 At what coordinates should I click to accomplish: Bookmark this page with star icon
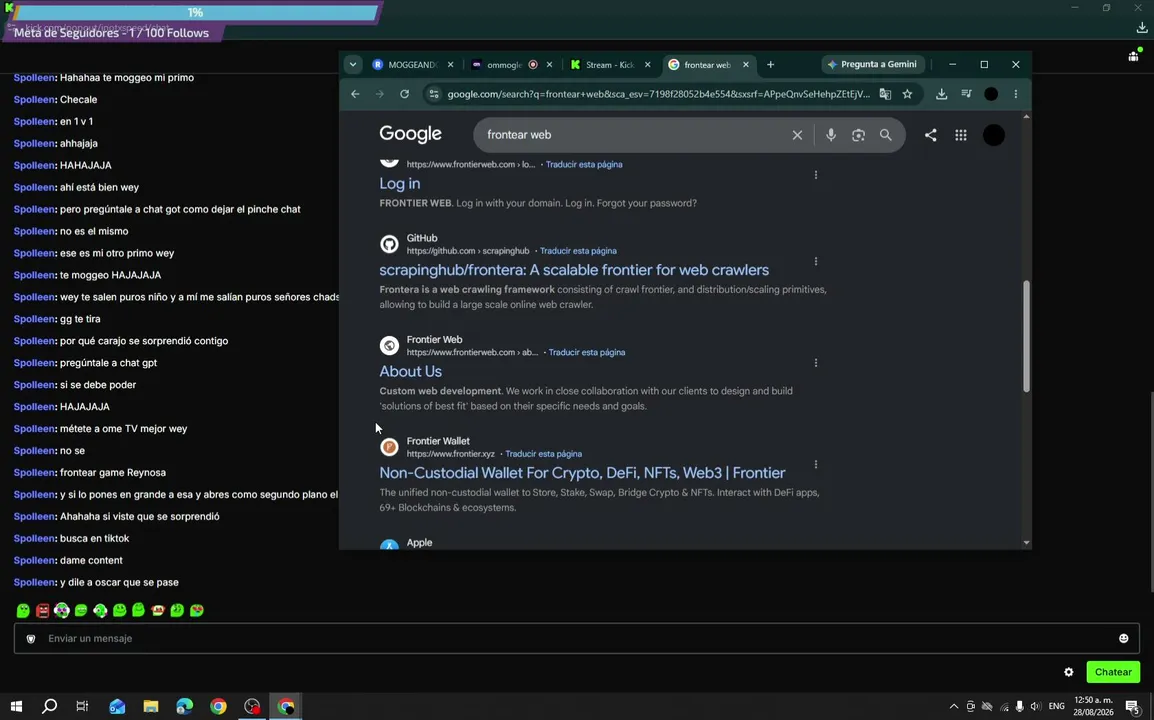coord(907,94)
